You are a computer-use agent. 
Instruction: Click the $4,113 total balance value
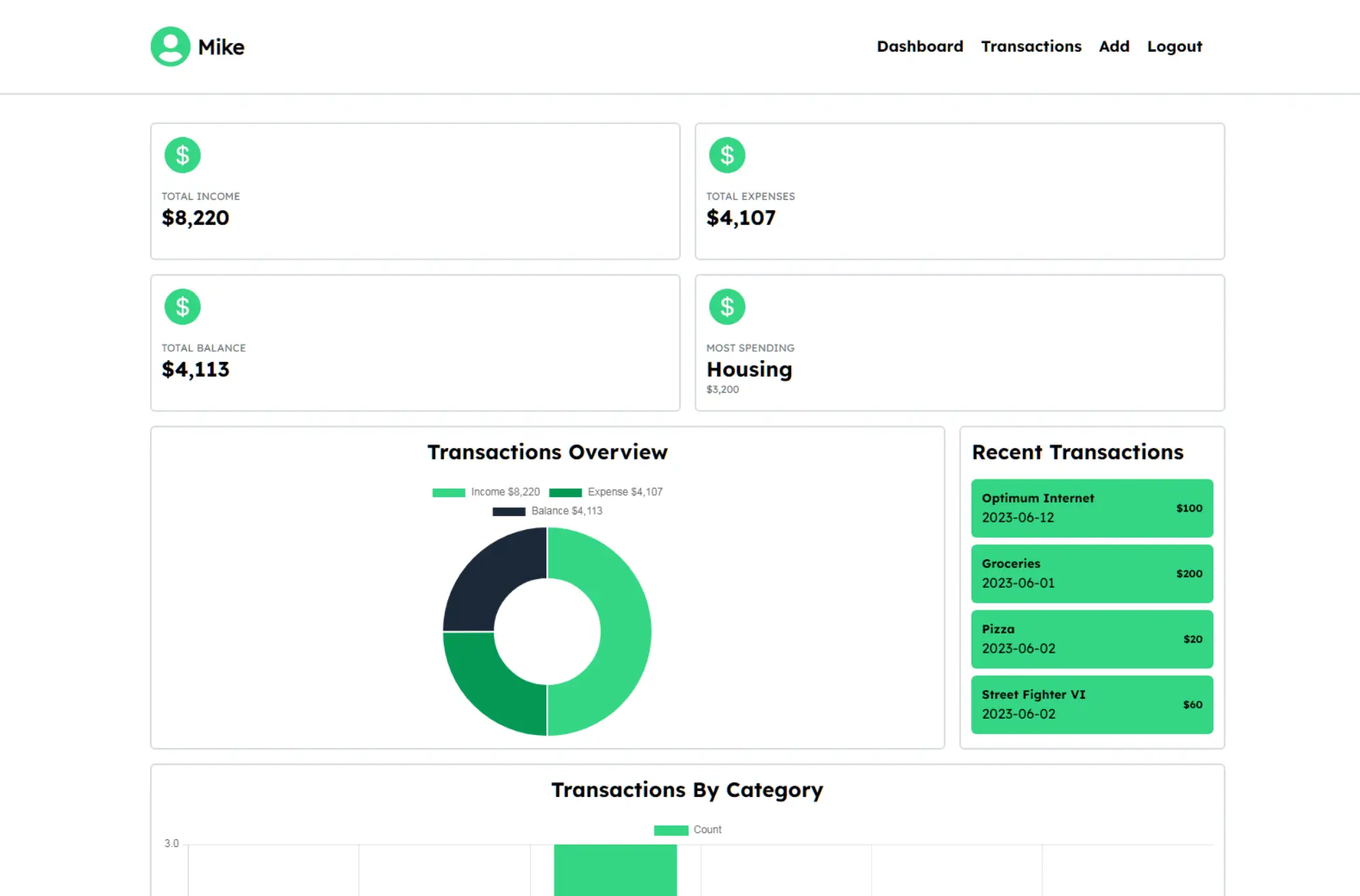click(x=195, y=369)
